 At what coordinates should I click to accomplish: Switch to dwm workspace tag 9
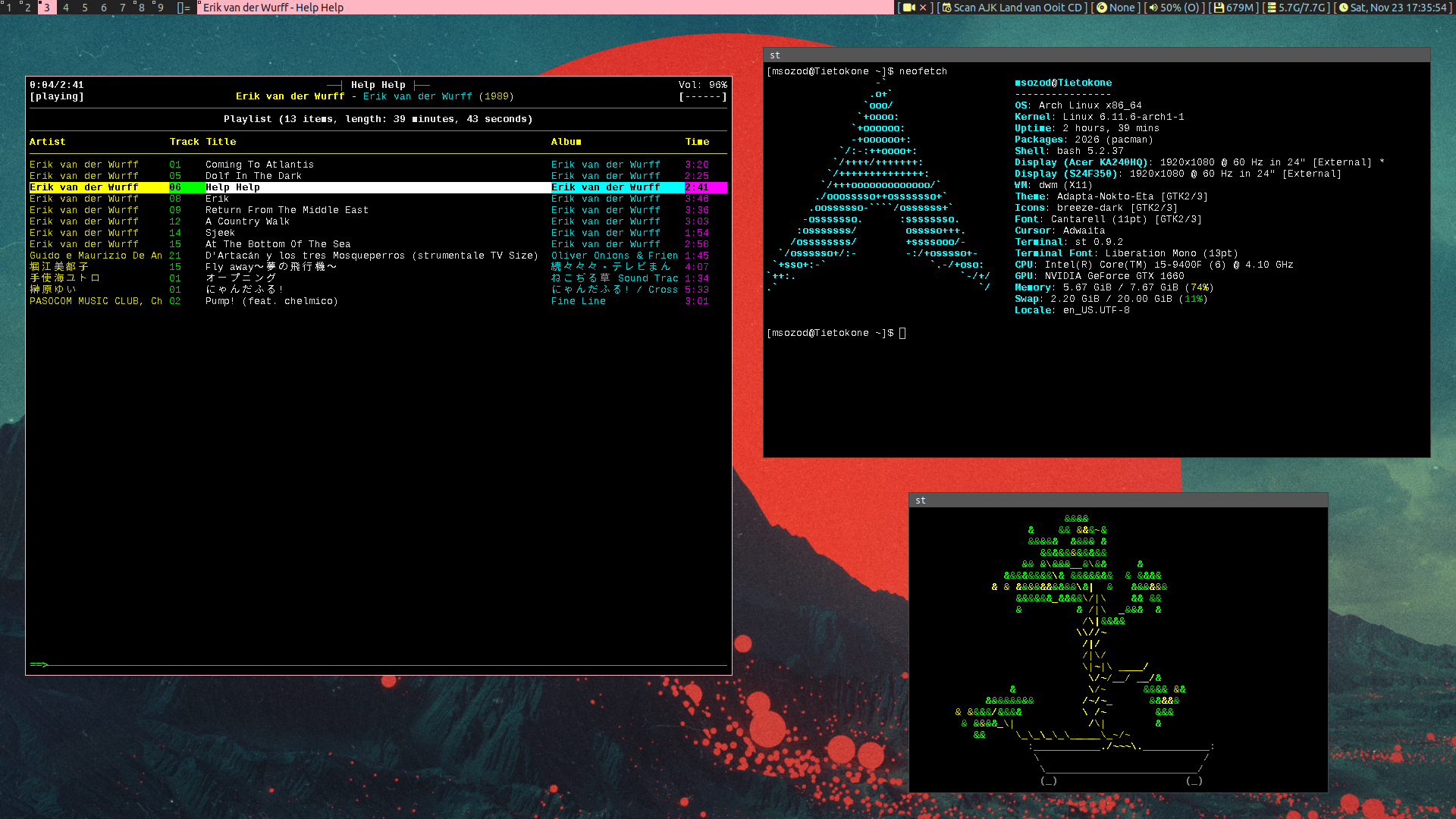coord(160,8)
